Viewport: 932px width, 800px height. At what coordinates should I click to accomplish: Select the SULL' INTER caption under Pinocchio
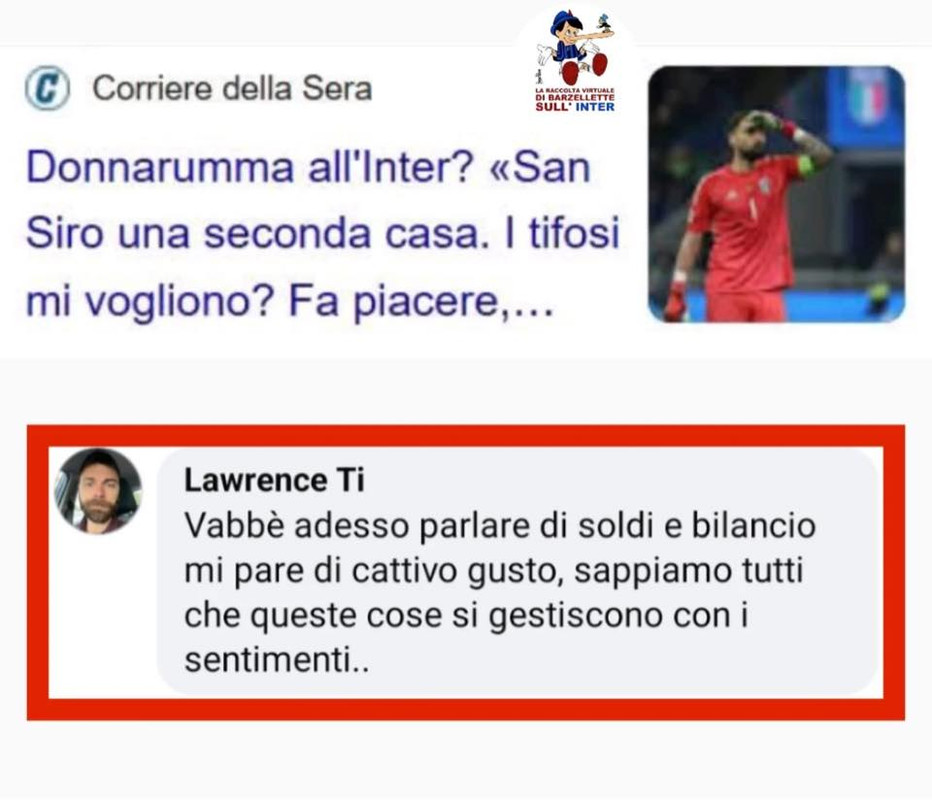575,107
